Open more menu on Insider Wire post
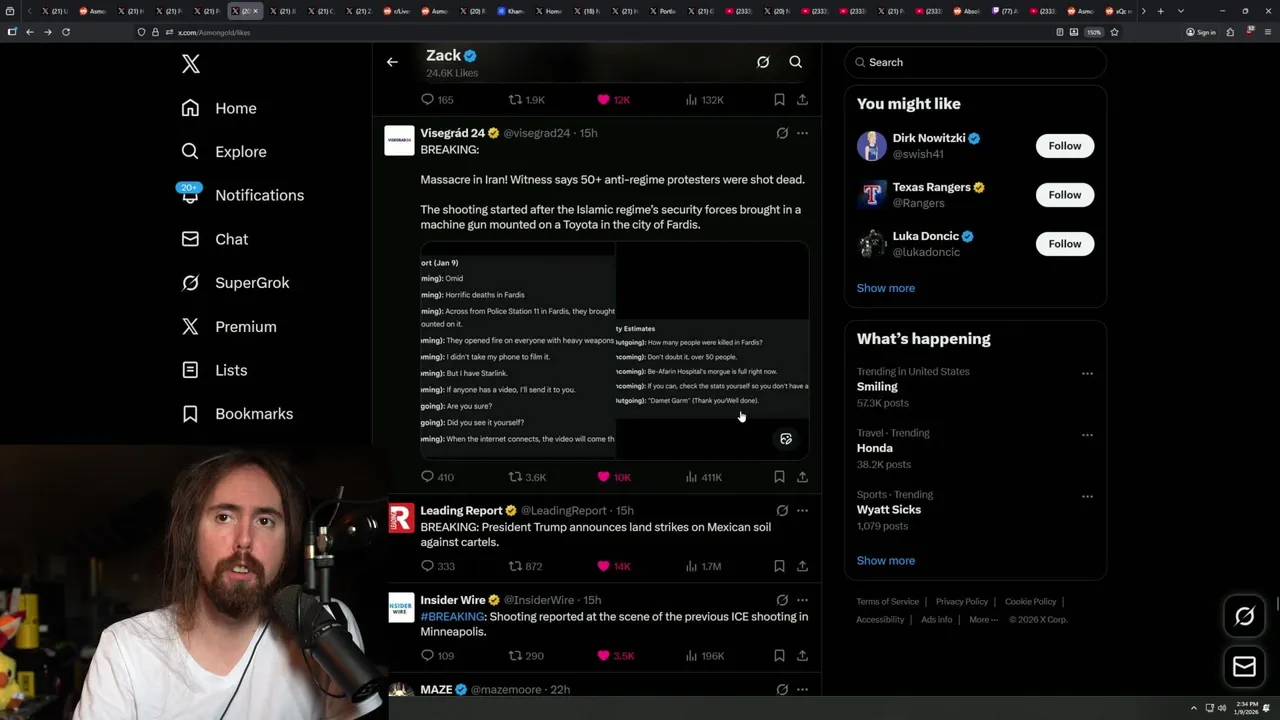The width and height of the screenshot is (1280, 720). coord(802,600)
